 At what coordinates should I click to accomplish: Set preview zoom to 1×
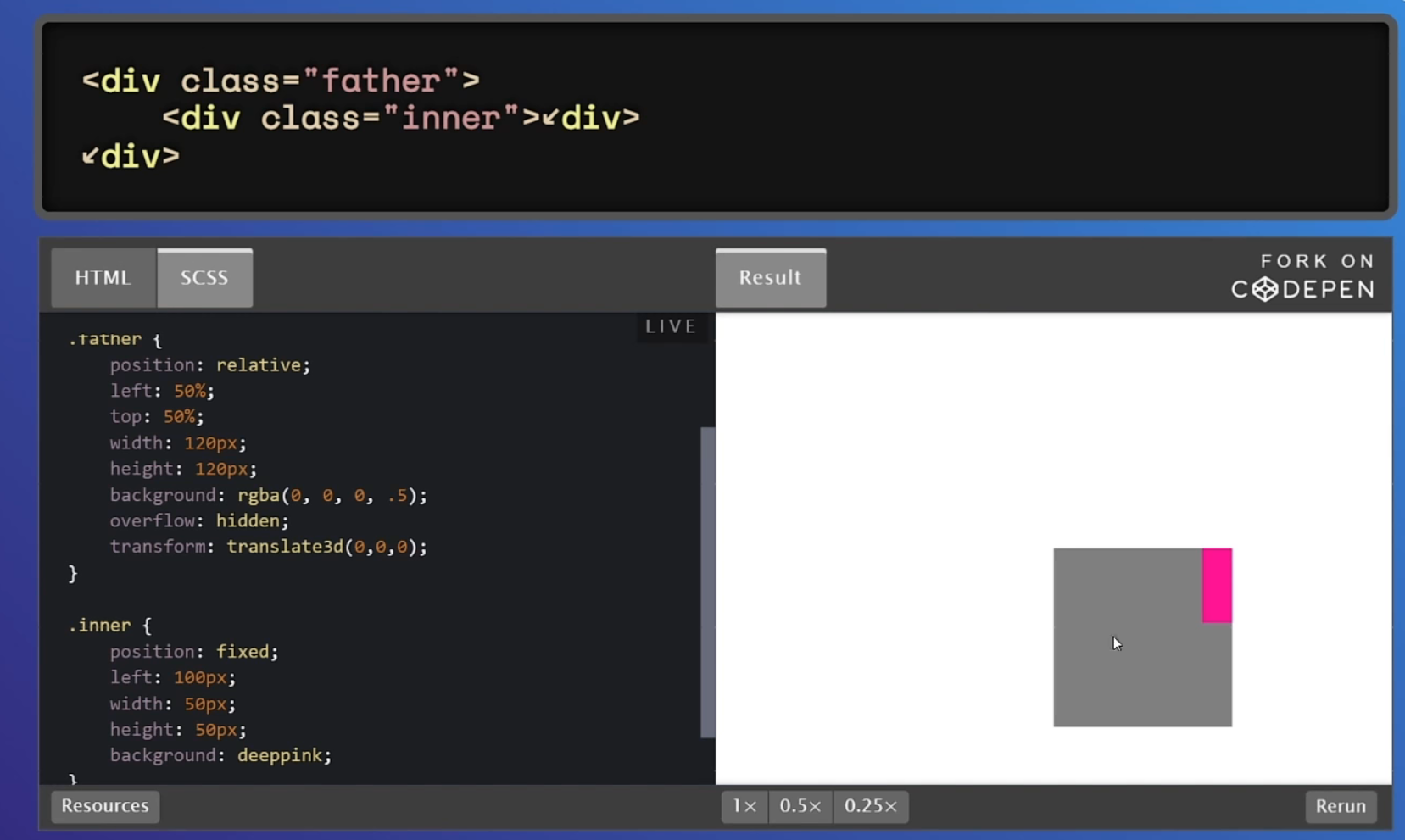744,806
